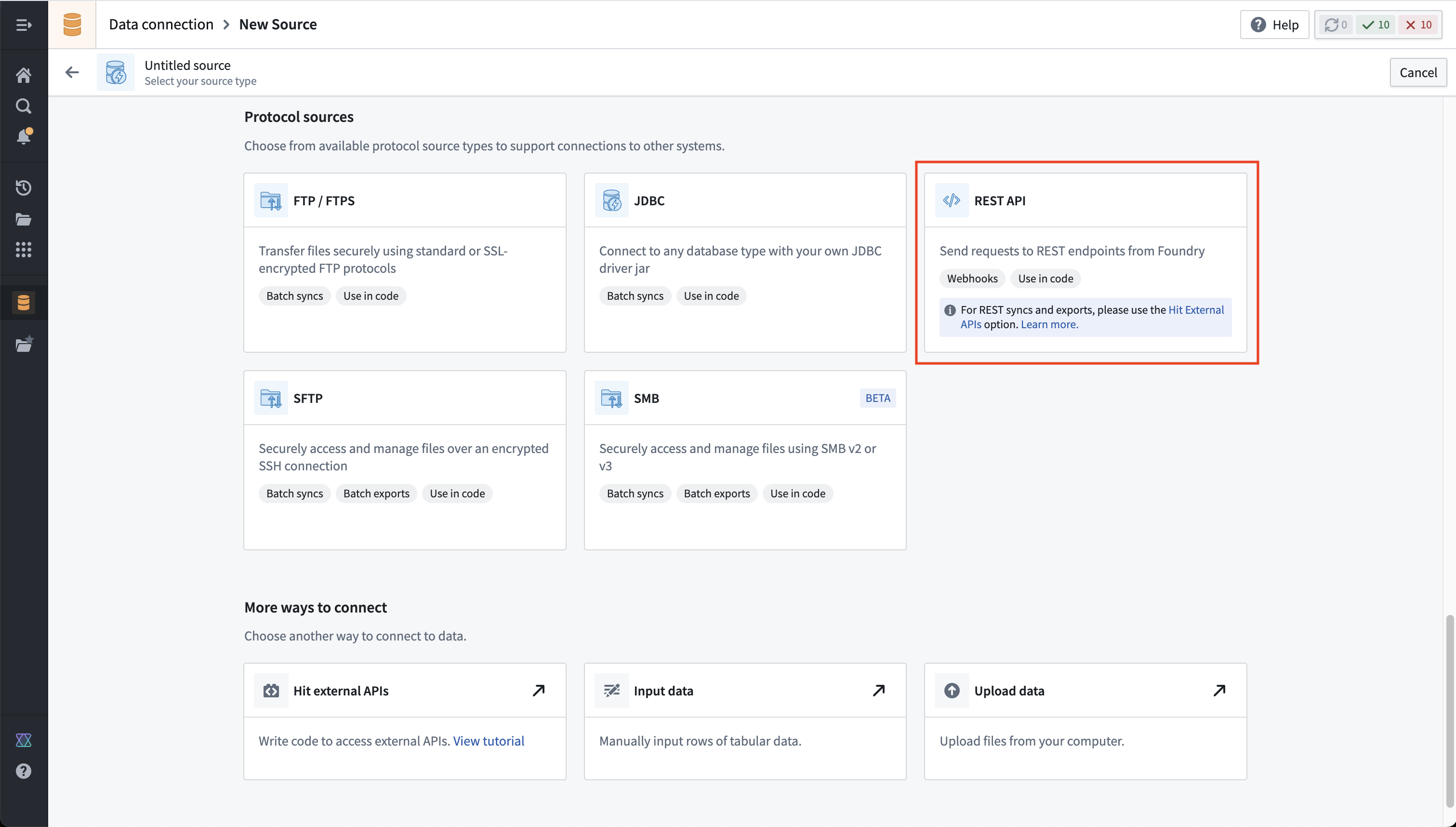Open the Files folder icon in sidebar
1456x827 pixels.
tap(23, 219)
